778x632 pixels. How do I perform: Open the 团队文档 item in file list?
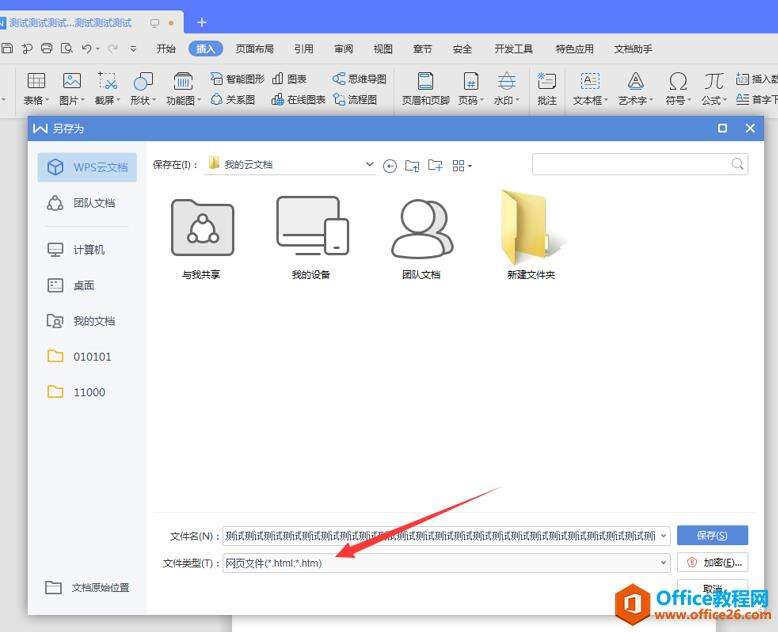422,239
